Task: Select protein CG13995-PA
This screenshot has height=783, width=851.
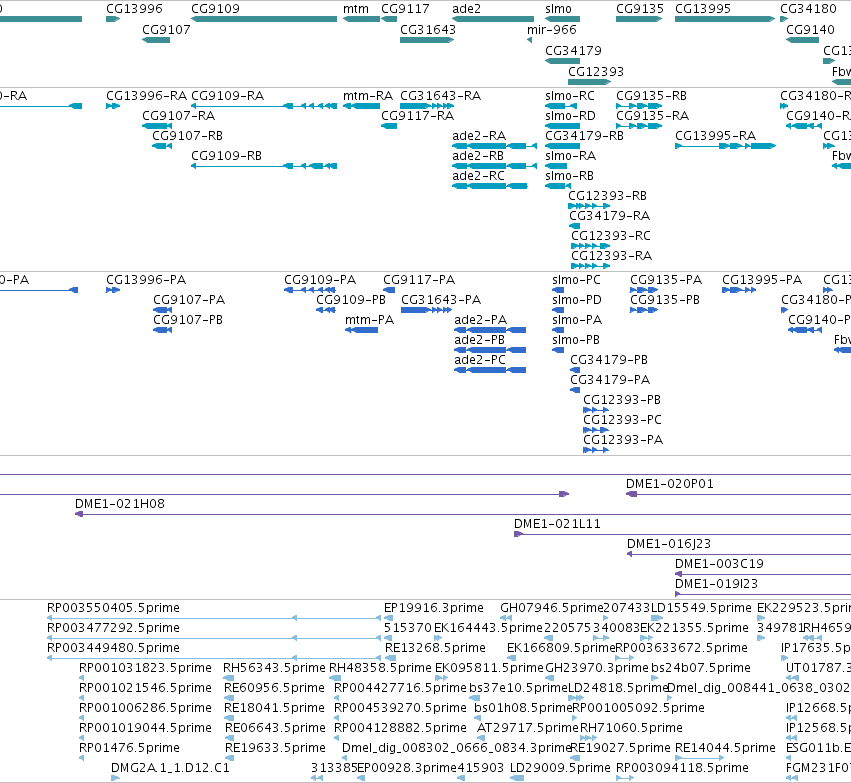Action: [x=739, y=290]
